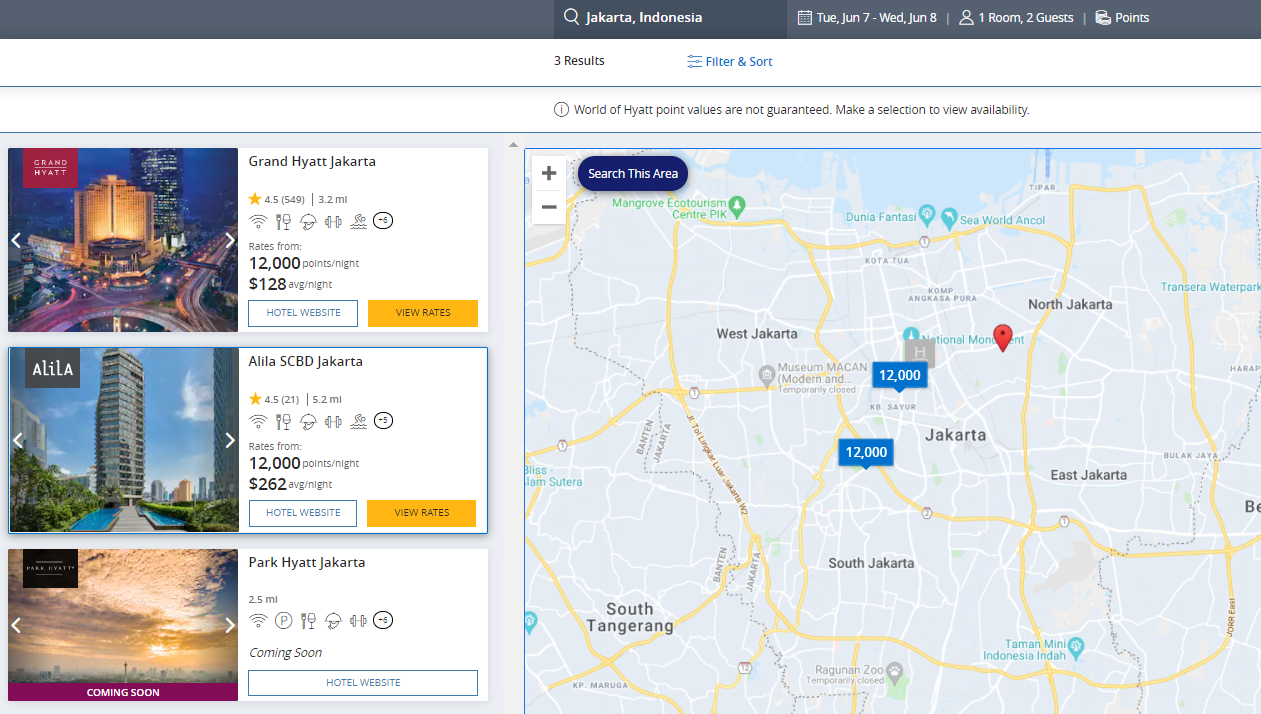Click Park Hyatt Jakarta Wi-Fi amenity icon
Screen dimensions: 1261x714
pos(258,621)
